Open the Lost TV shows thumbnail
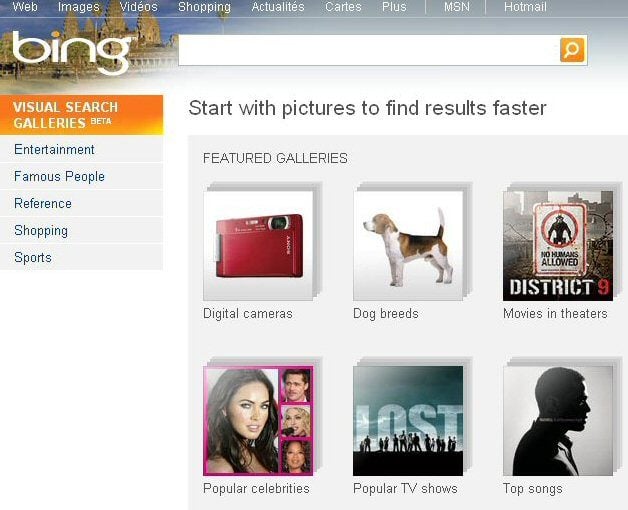The image size is (628, 510). coord(408,421)
